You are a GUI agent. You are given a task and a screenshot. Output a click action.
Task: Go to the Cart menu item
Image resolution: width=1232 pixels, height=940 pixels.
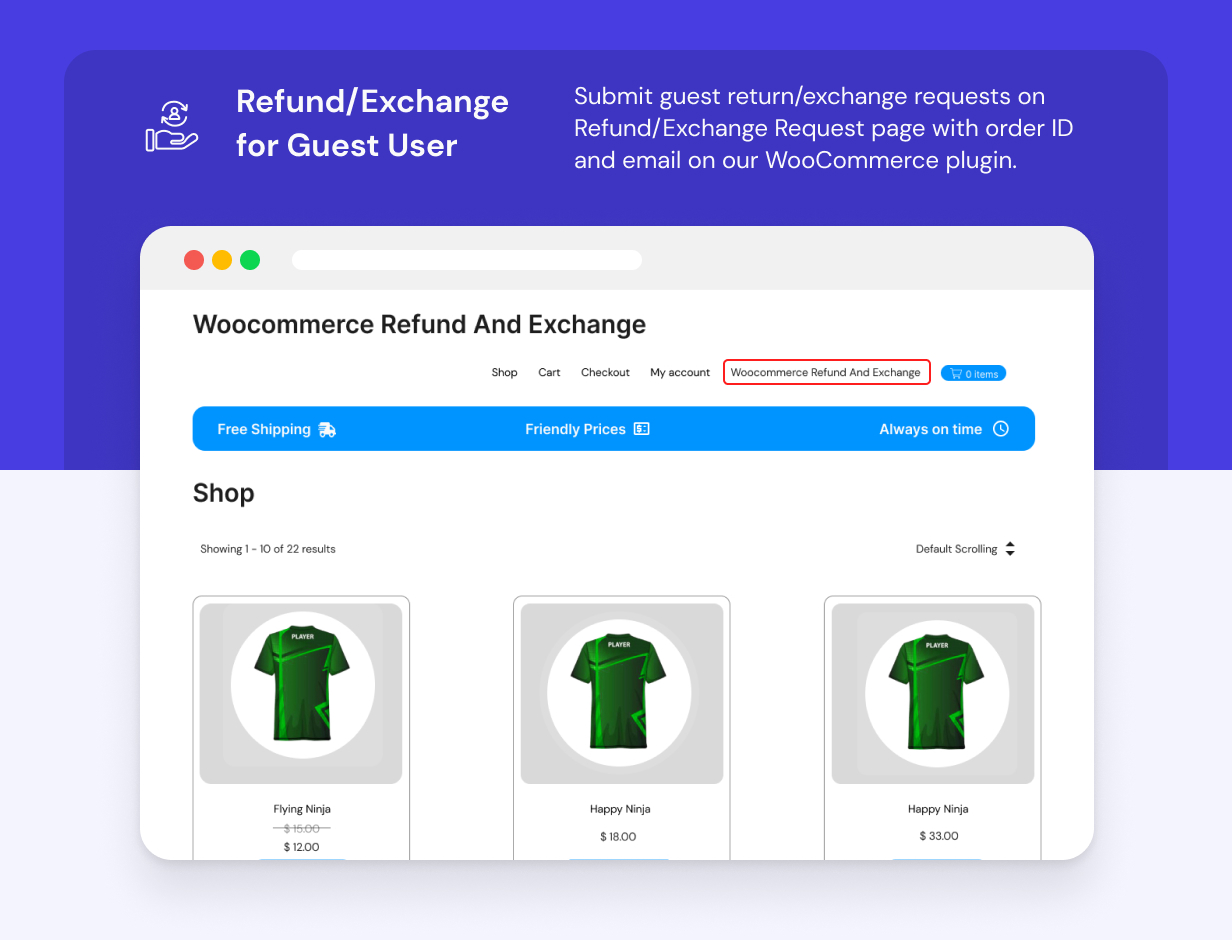(549, 373)
